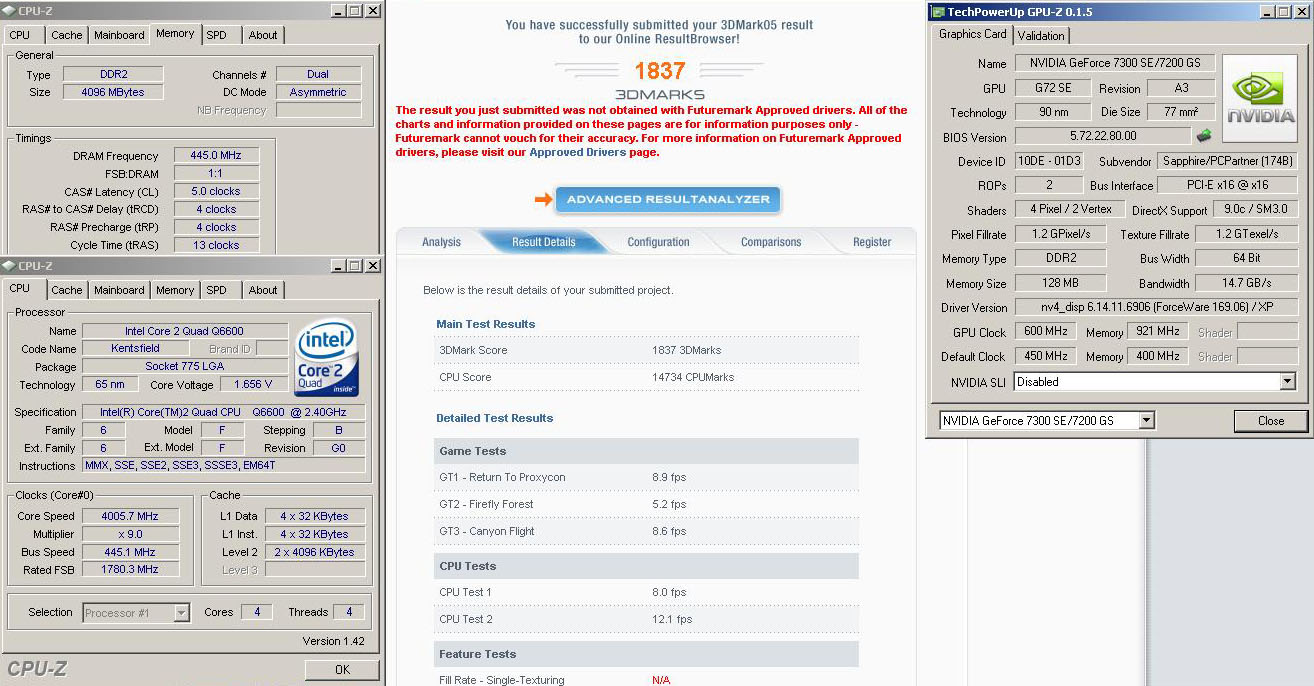The height and width of the screenshot is (686, 1314).
Task: Click the Rated FSB value 1780.3 MHz
Action: (130, 570)
